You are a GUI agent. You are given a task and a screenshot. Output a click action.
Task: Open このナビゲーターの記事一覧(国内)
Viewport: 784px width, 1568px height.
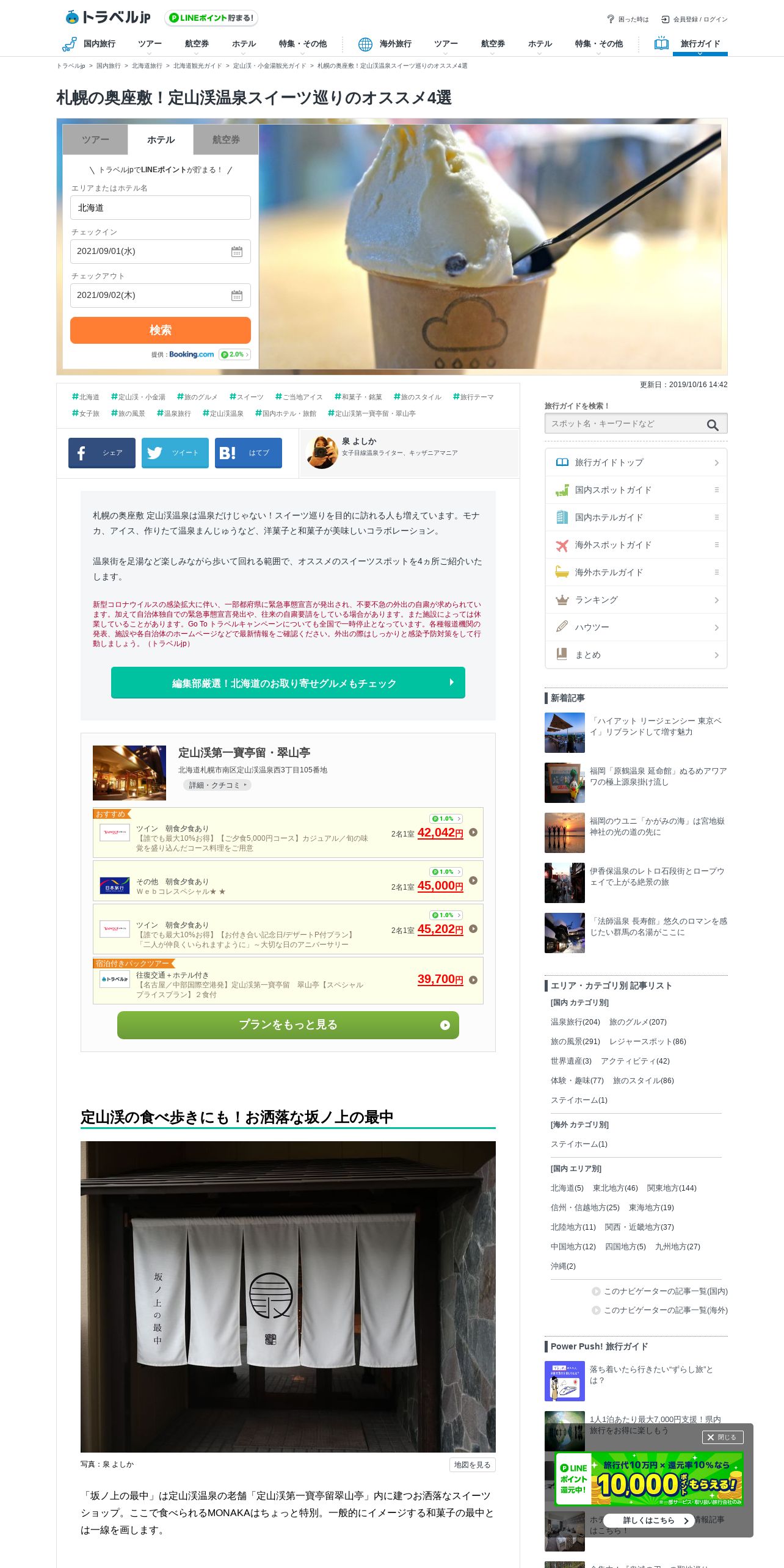[x=659, y=1291]
